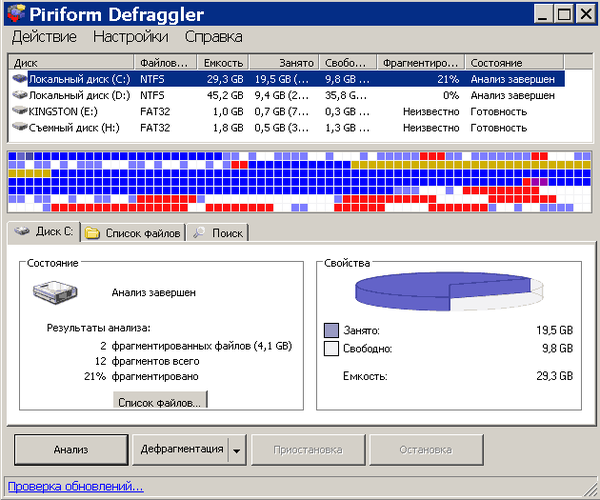
Task: Click the magnifier icon on Поиск tab
Action: point(199,232)
